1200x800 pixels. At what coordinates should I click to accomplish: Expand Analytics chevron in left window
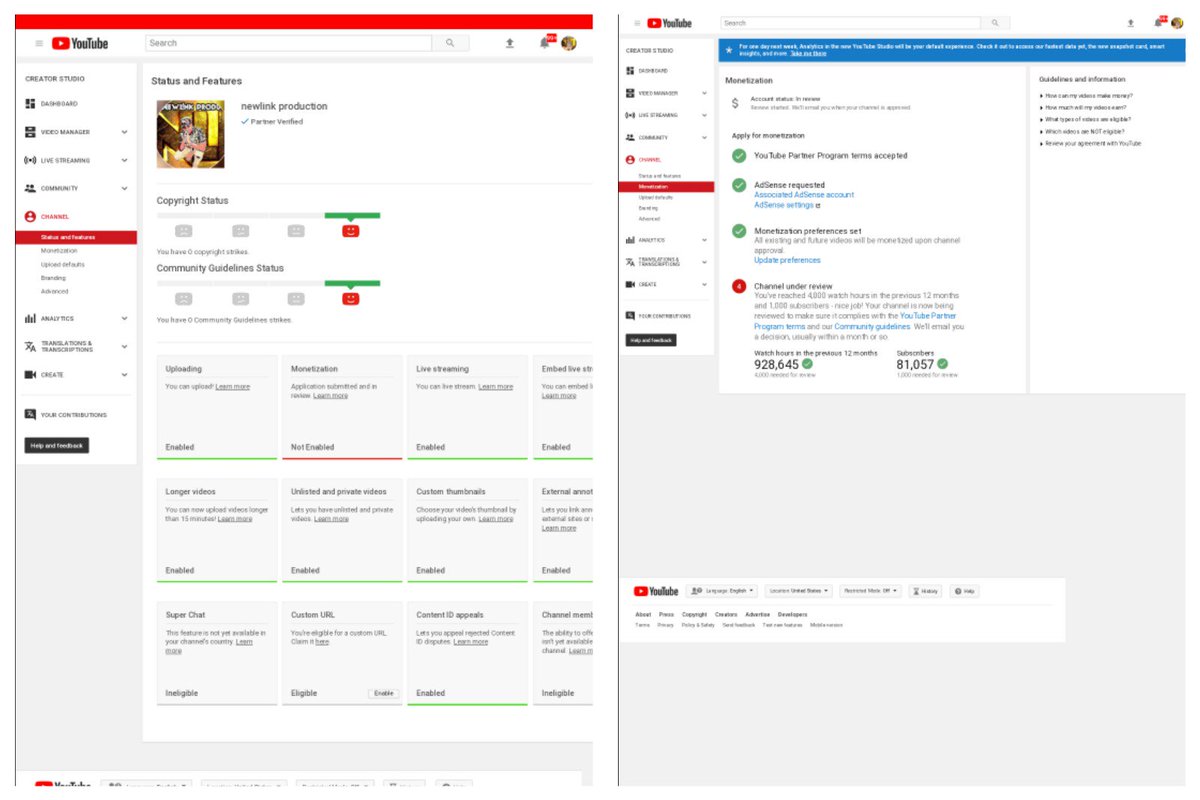pyautogui.click(x=125, y=318)
